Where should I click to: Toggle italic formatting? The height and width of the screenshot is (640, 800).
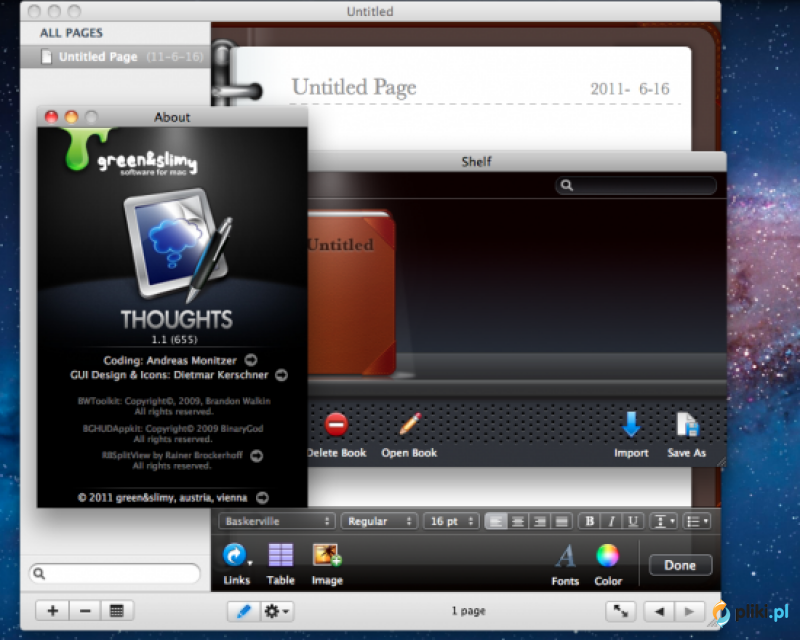tap(611, 521)
